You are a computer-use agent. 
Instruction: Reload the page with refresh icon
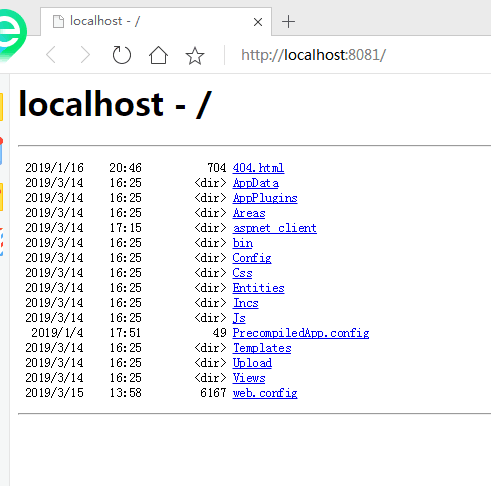(x=121, y=55)
